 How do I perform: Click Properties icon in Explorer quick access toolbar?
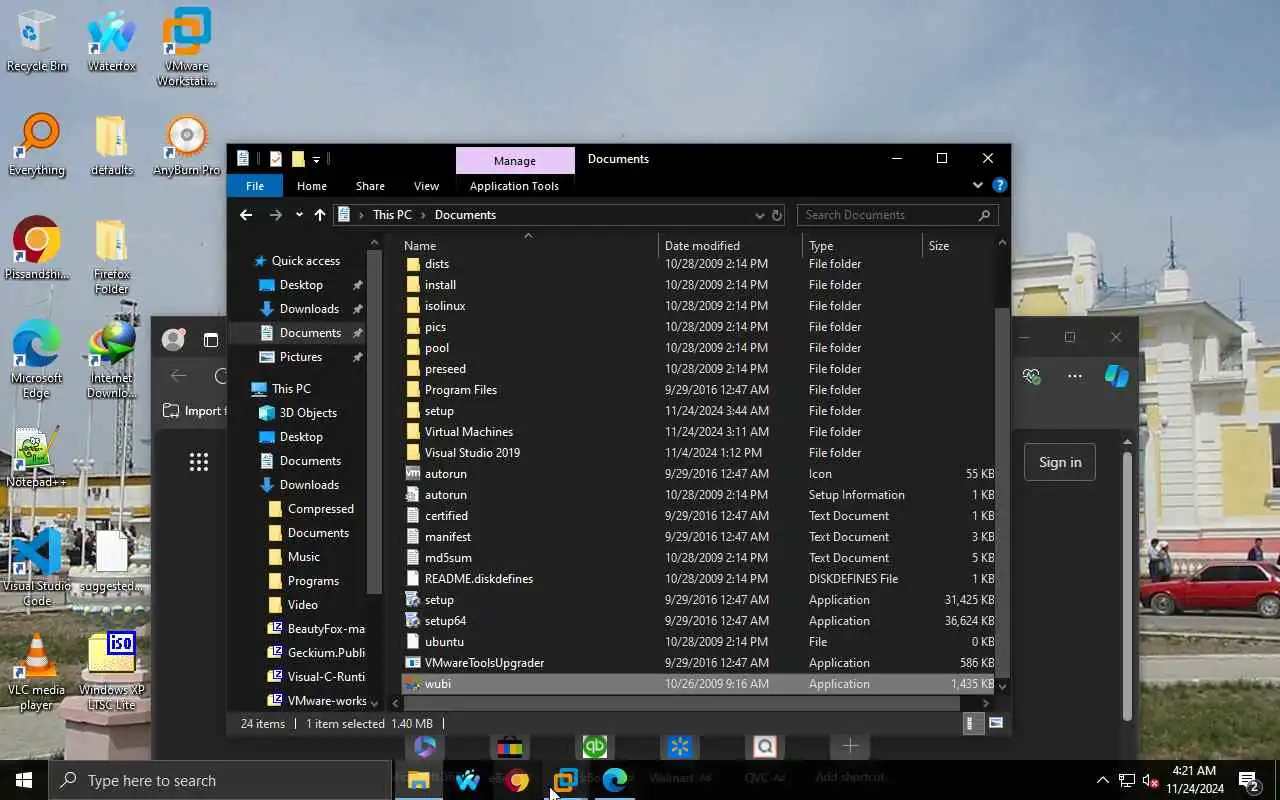(276, 159)
